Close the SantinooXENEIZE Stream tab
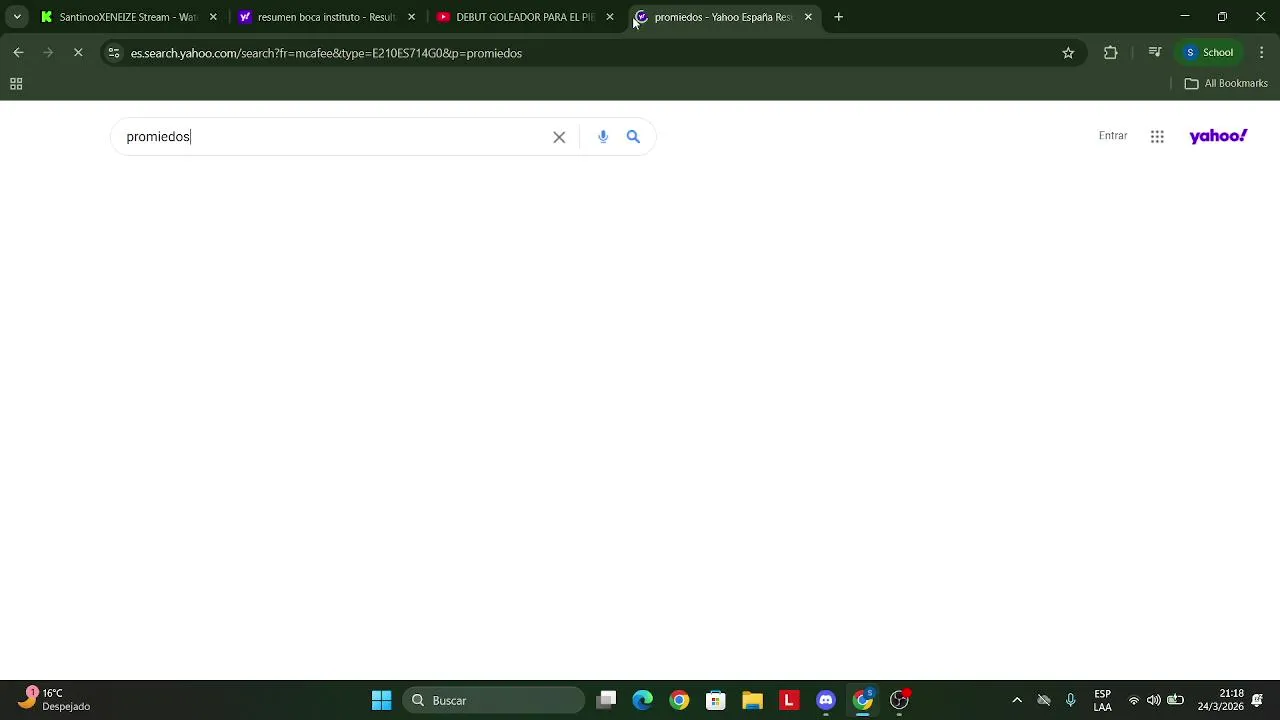This screenshot has width=1280, height=720. click(213, 17)
